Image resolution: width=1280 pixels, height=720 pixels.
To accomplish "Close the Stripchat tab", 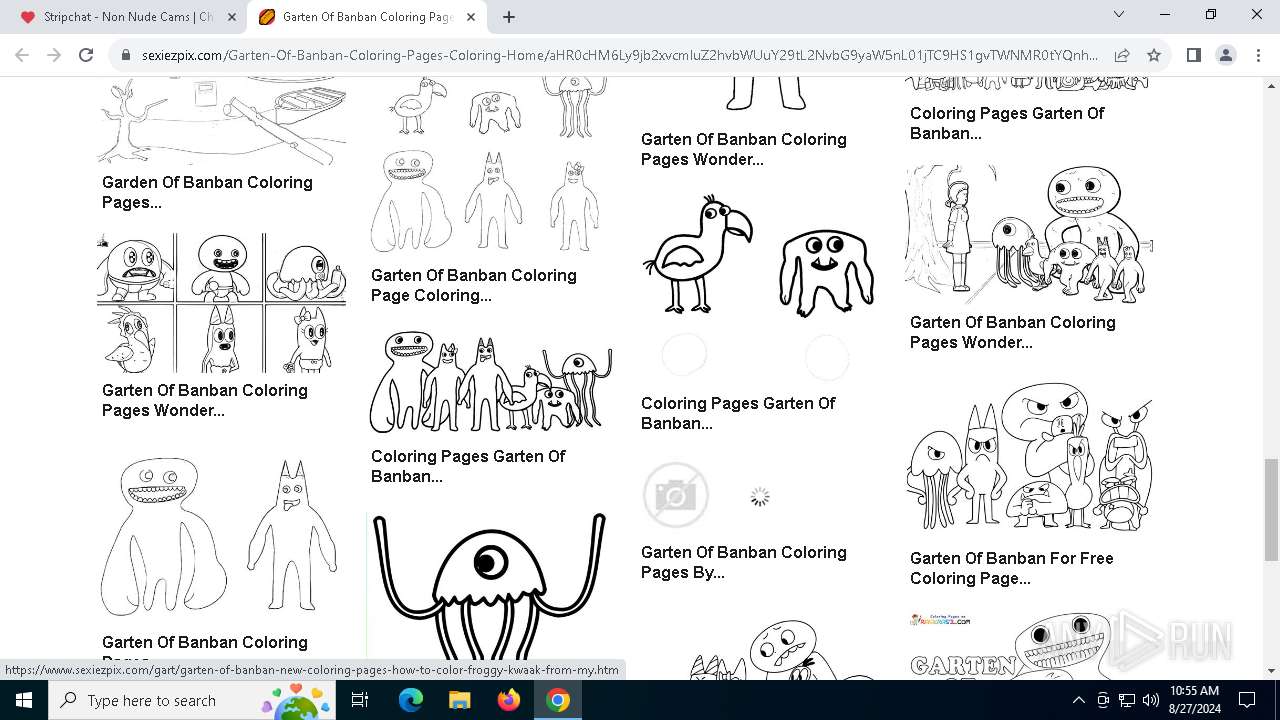I will 232,17.
